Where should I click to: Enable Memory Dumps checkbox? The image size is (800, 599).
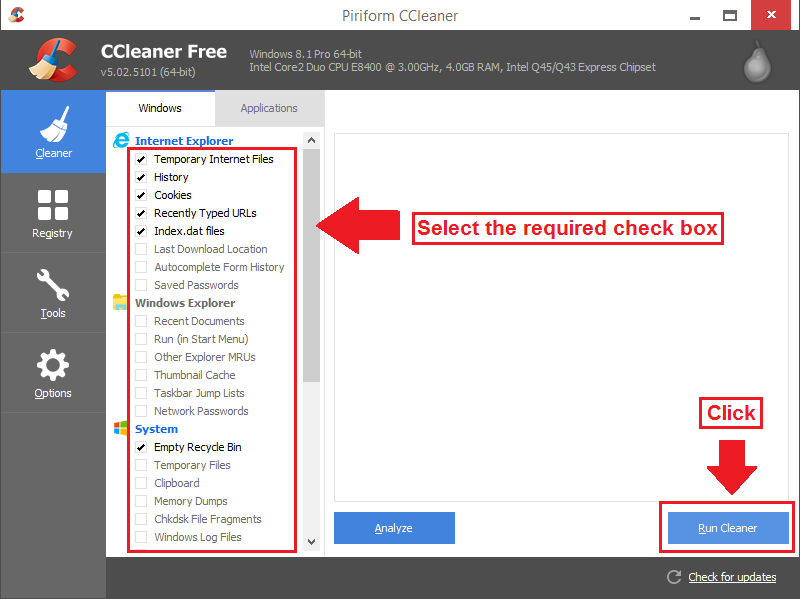pos(141,501)
